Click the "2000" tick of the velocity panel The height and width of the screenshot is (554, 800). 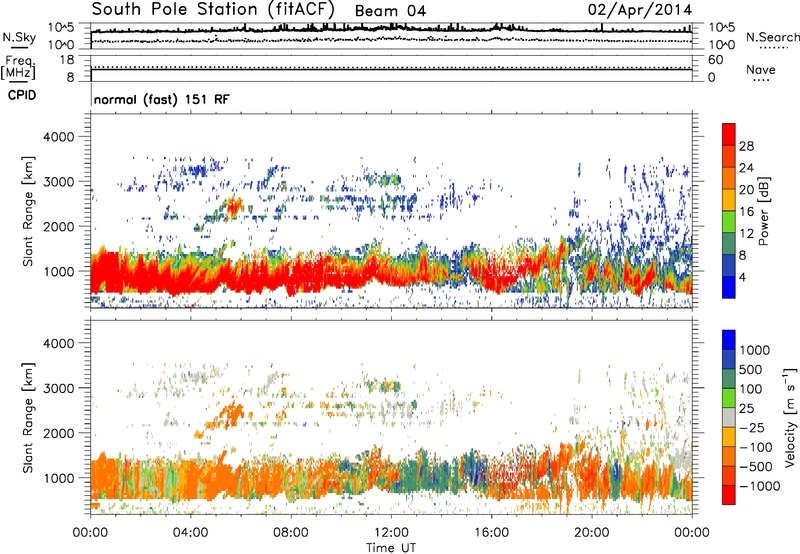(x=58, y=433)
